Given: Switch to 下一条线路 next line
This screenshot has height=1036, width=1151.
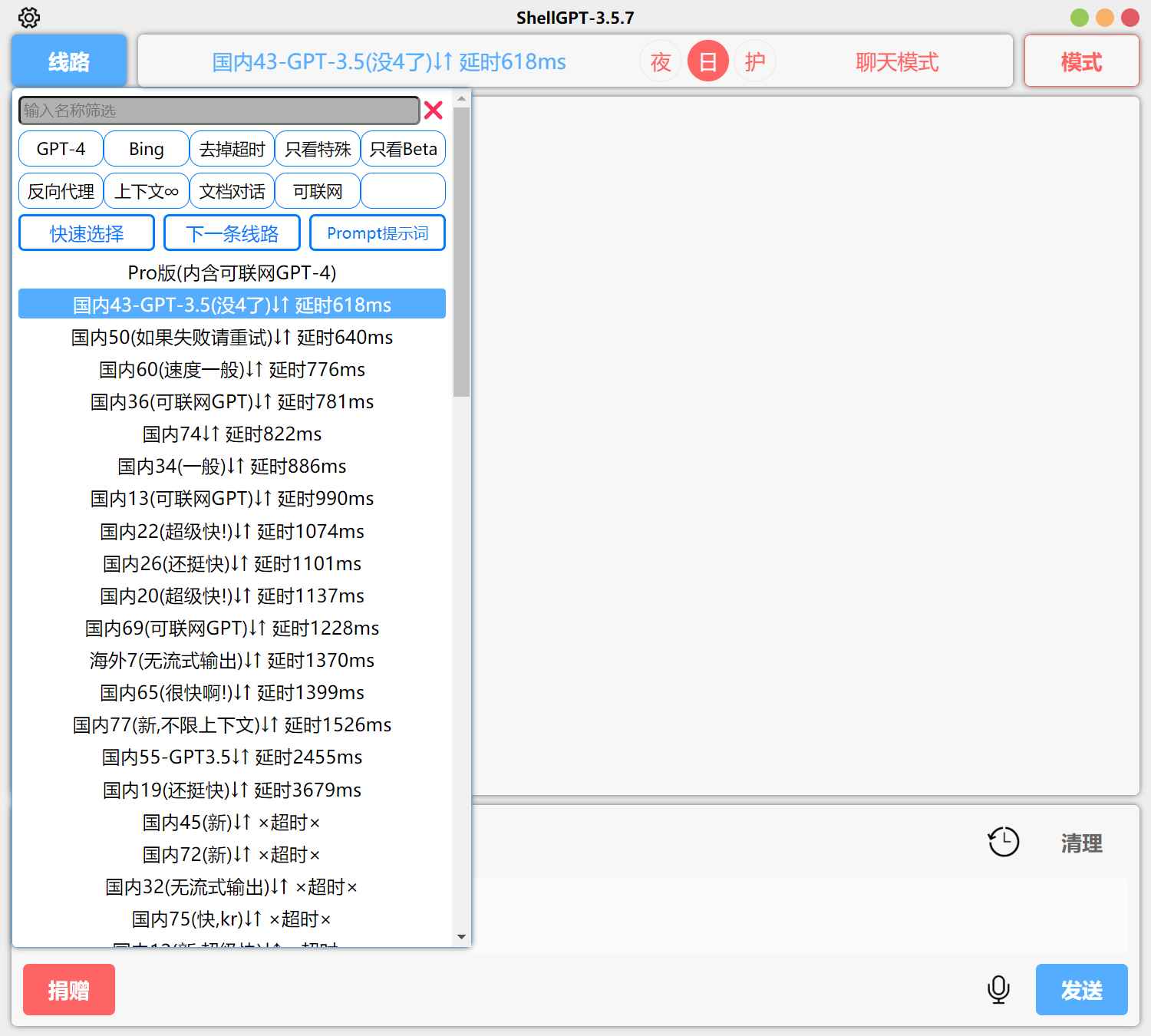Looking at the screenshot, I should (232, 232).
